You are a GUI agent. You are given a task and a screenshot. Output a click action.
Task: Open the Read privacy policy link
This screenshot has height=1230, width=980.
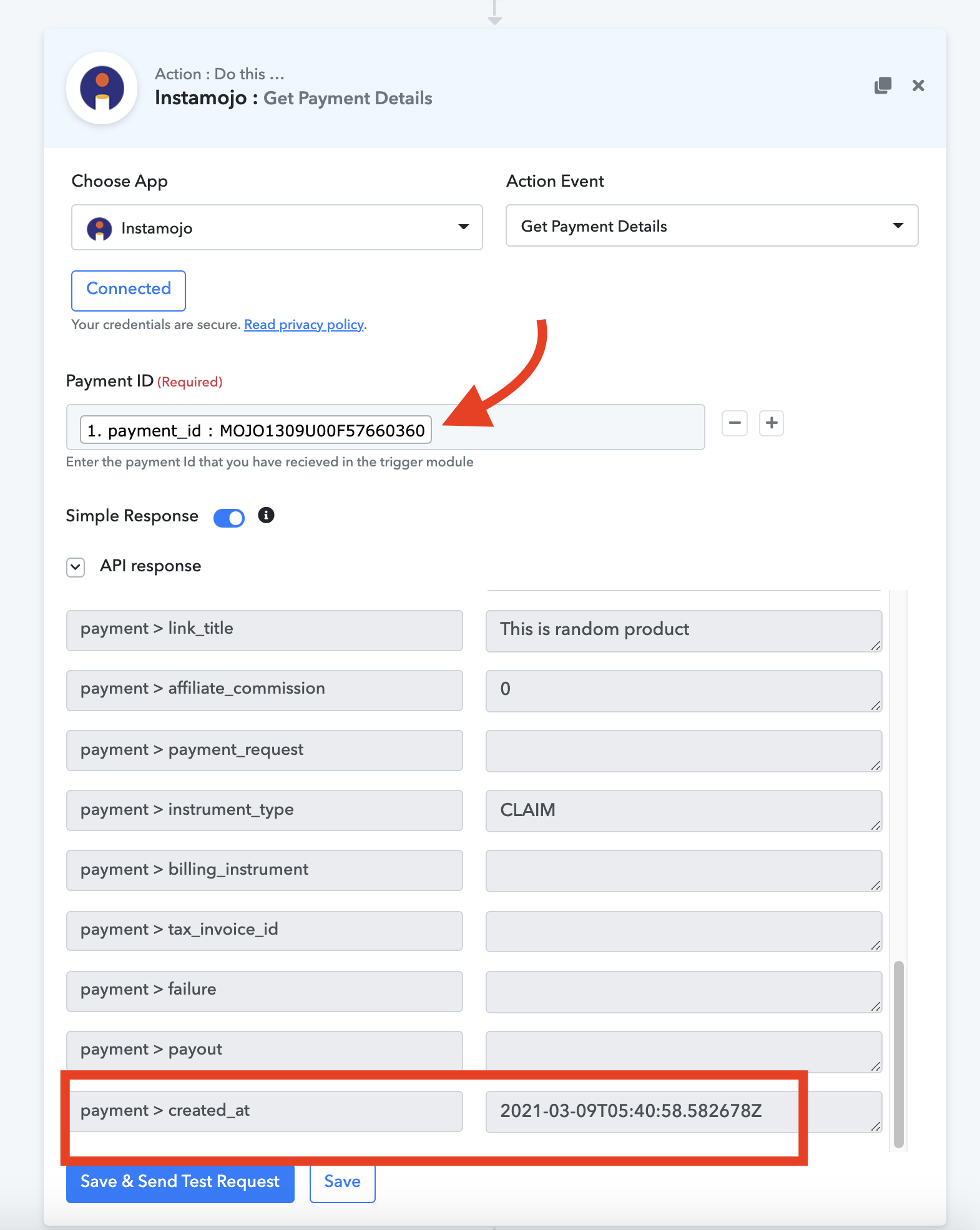coord(303,325)
